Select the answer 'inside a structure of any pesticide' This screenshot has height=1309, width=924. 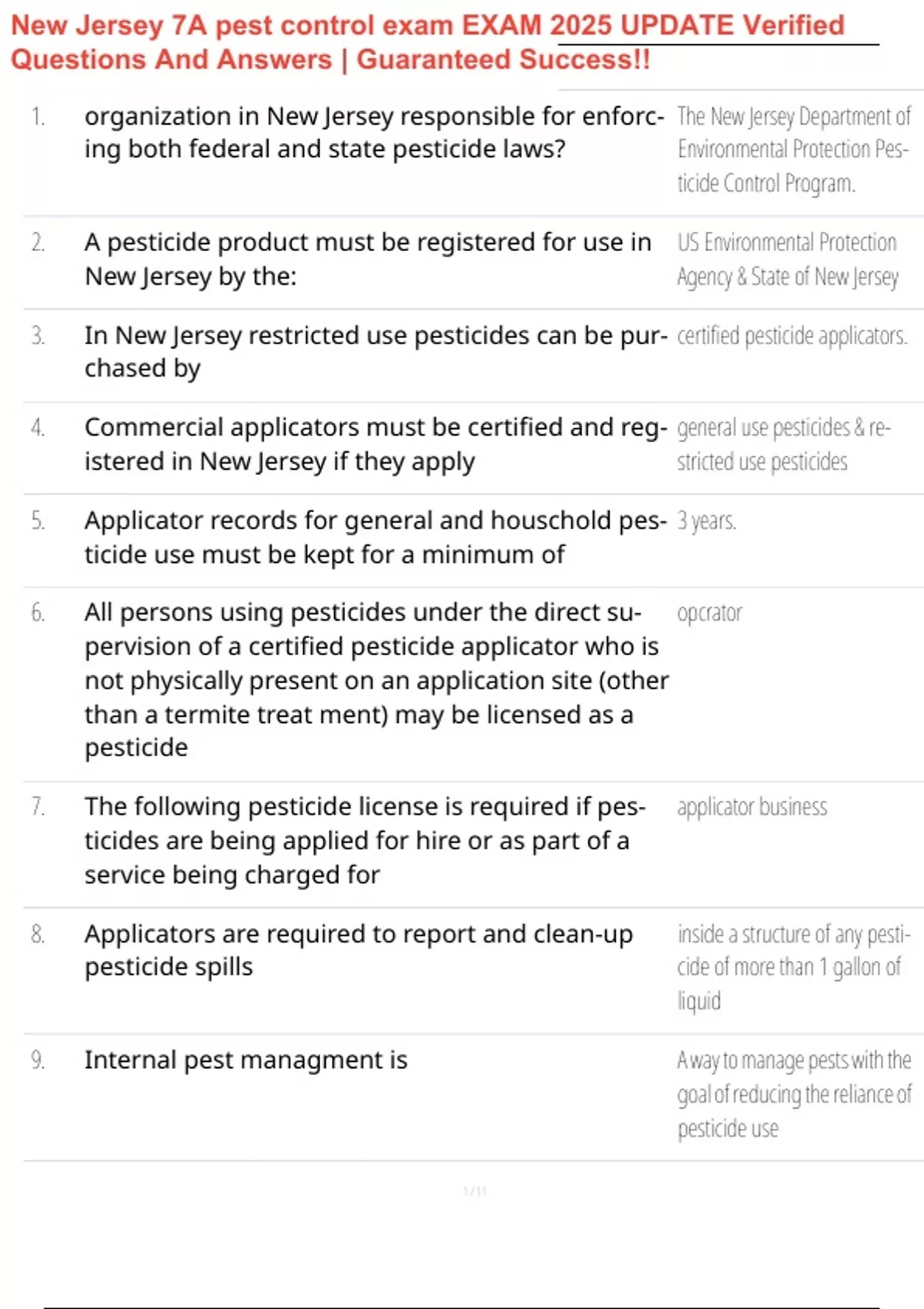pos(793,967)
